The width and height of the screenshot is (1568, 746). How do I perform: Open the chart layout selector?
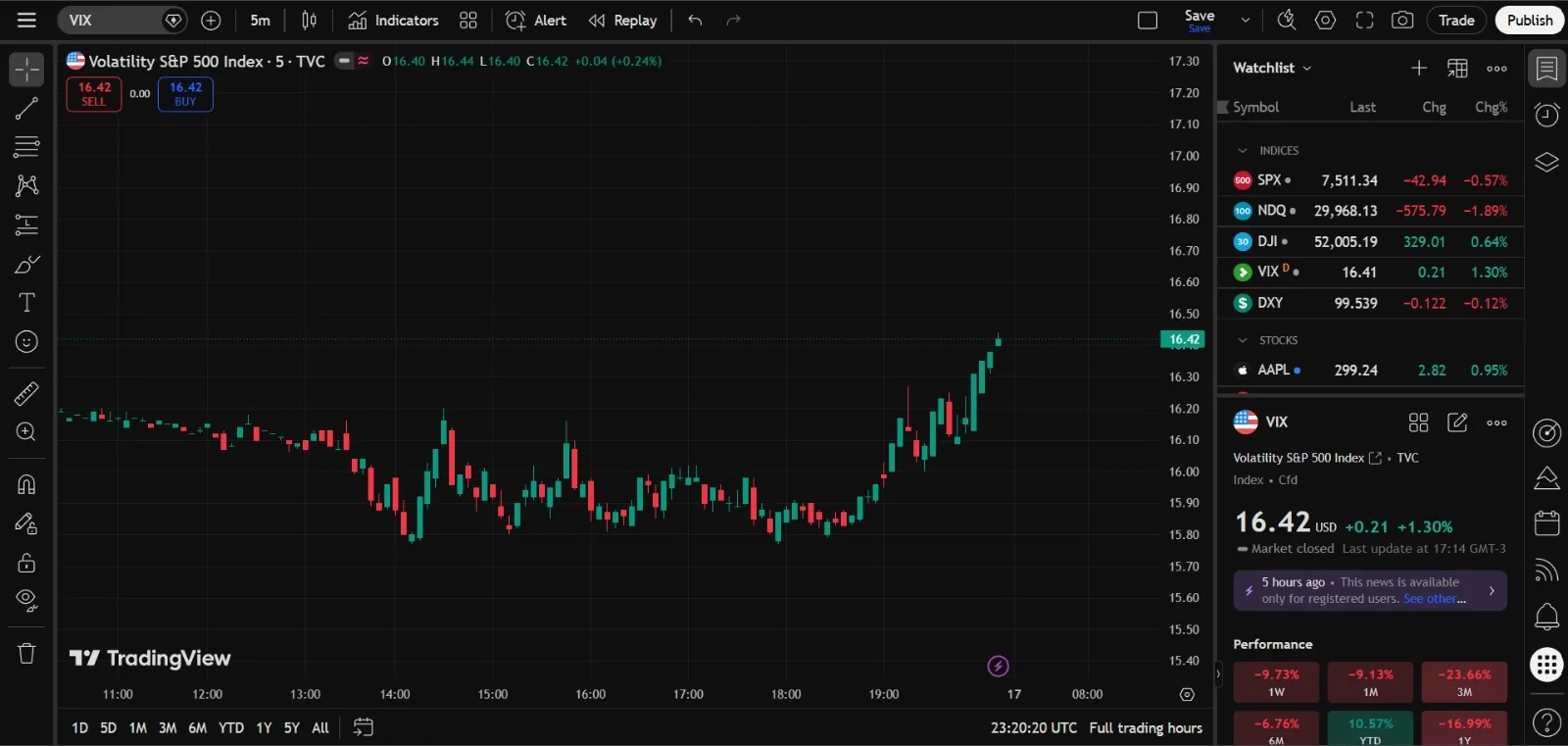(1148, 20)
